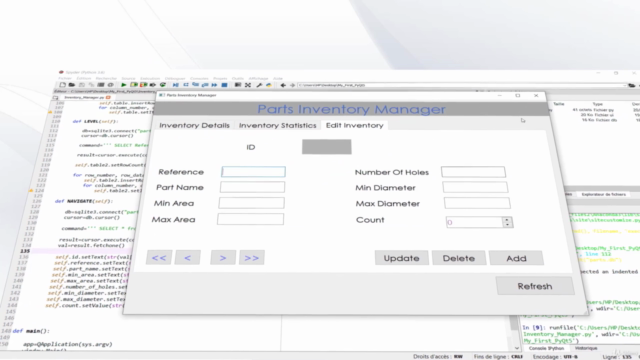Go to last record with >> button
This screenshot has width=640, height=360.
coord(252,258)
